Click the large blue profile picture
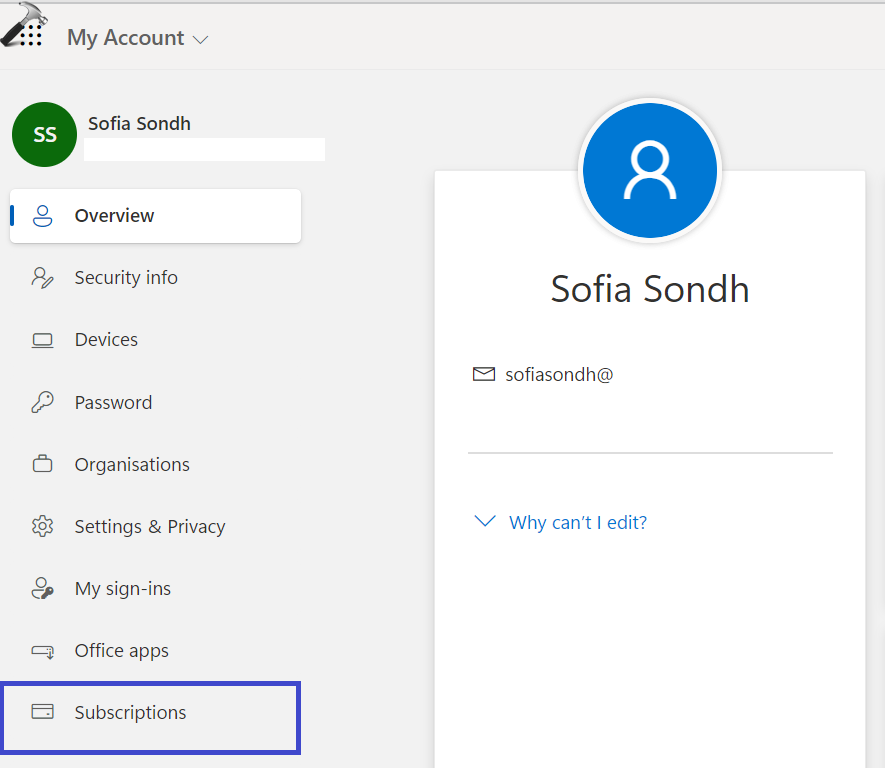885x768 pixels. coord(650,170)
